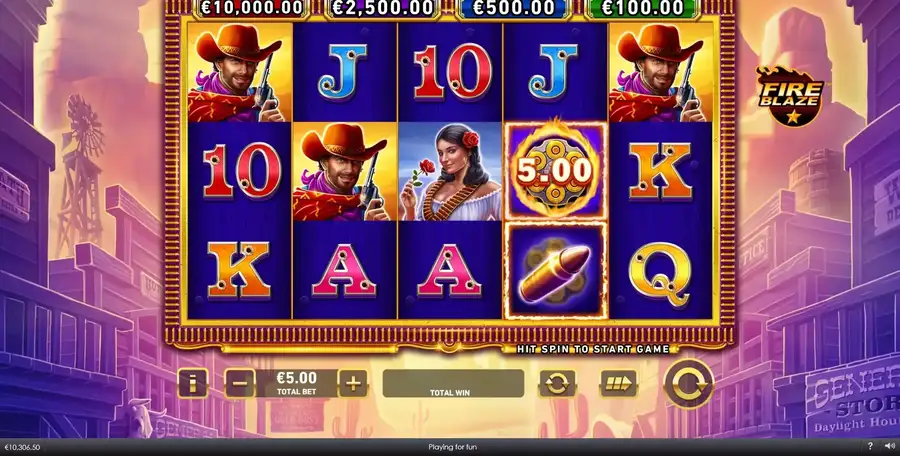Viewport: 900px width, 456px height.
Task: Click the €10,306.50 balance in status bar
Action: coord(22,447)
